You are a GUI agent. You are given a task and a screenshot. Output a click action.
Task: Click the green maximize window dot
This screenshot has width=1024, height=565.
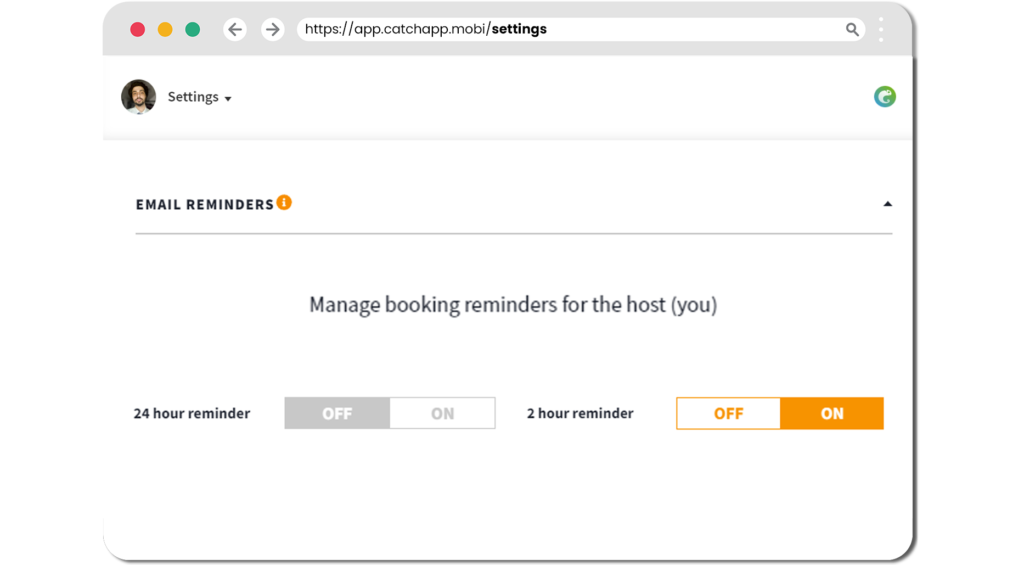click(193, 29)
